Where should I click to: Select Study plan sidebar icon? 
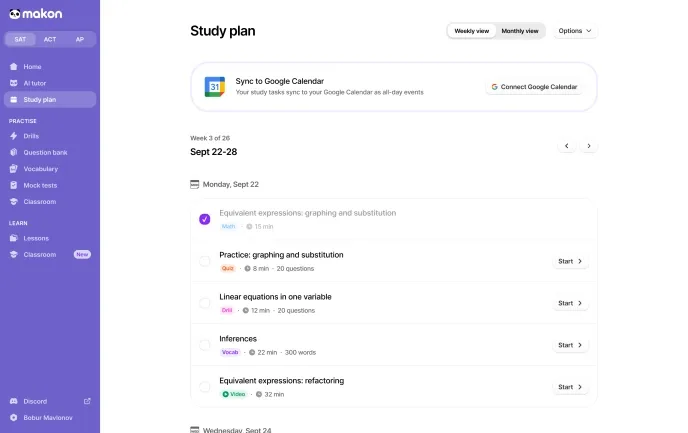(x=14, y=100)
